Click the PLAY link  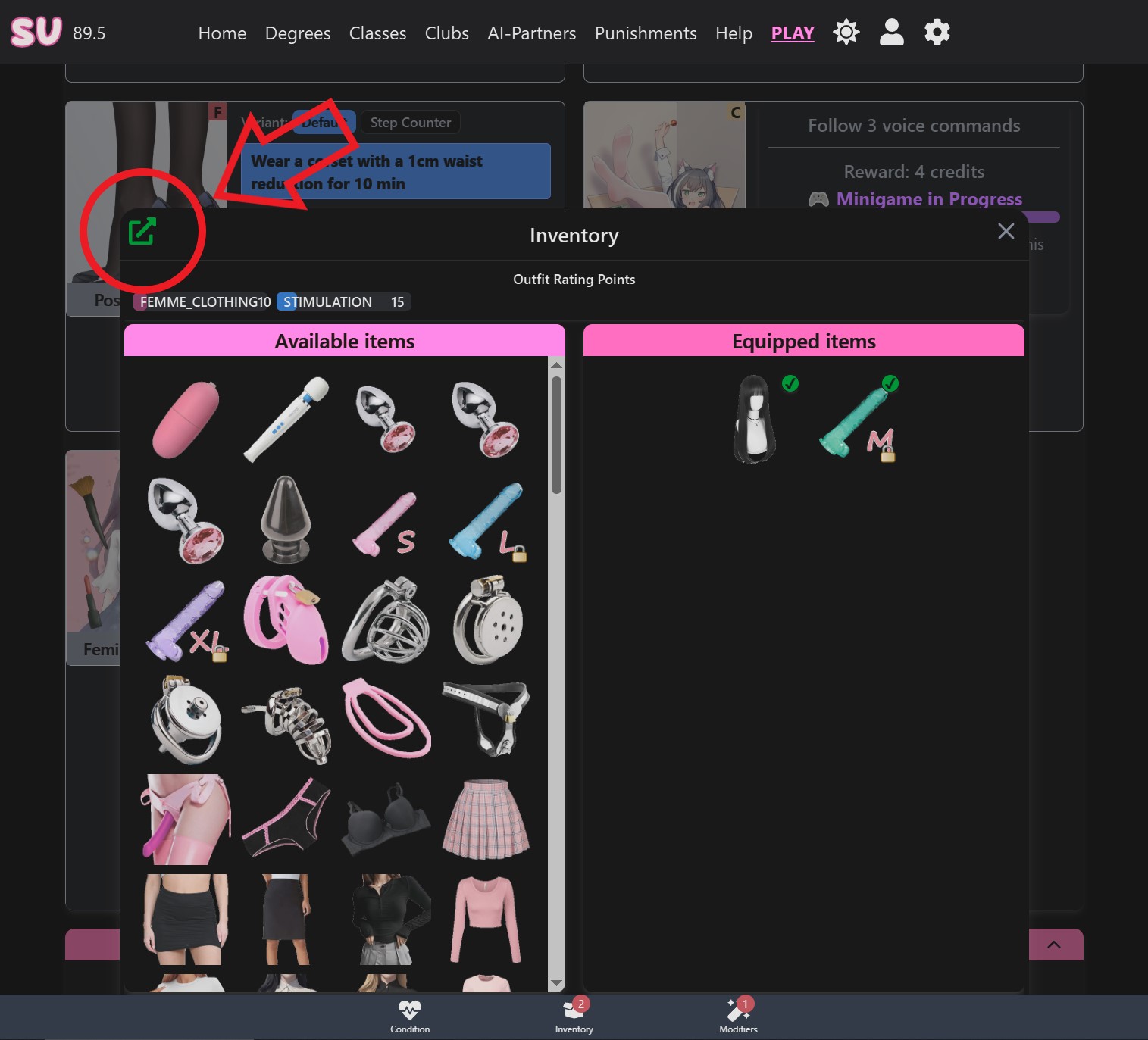(792, 33)
